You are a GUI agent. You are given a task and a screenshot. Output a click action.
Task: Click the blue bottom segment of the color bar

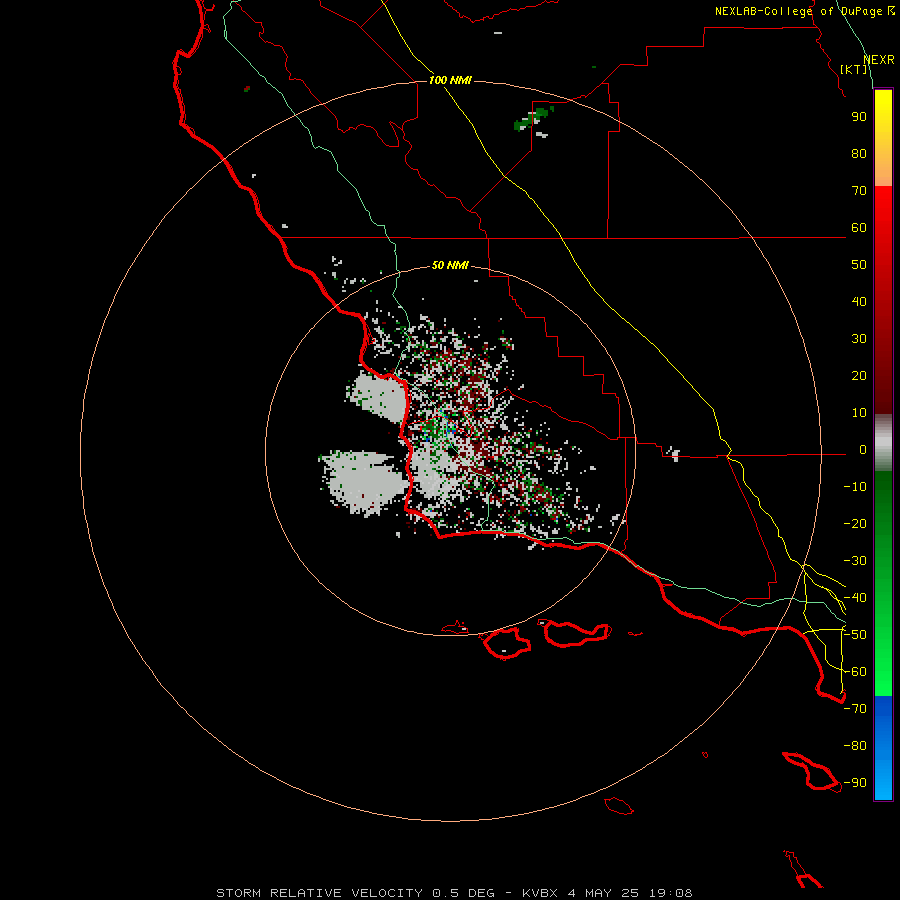883,748
